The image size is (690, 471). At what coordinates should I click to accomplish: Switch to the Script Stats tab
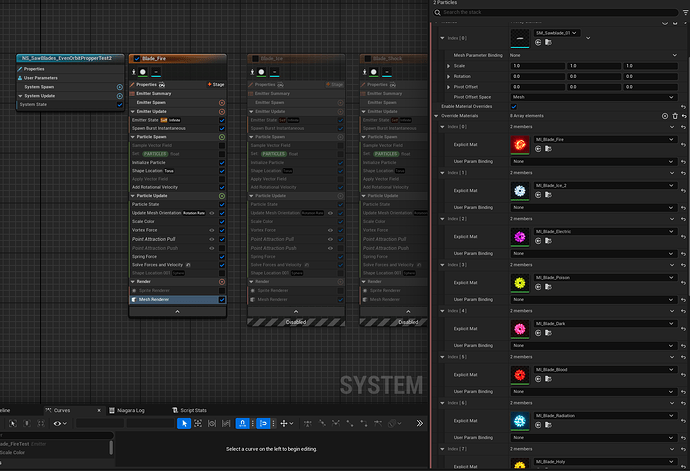pos(193,410)
